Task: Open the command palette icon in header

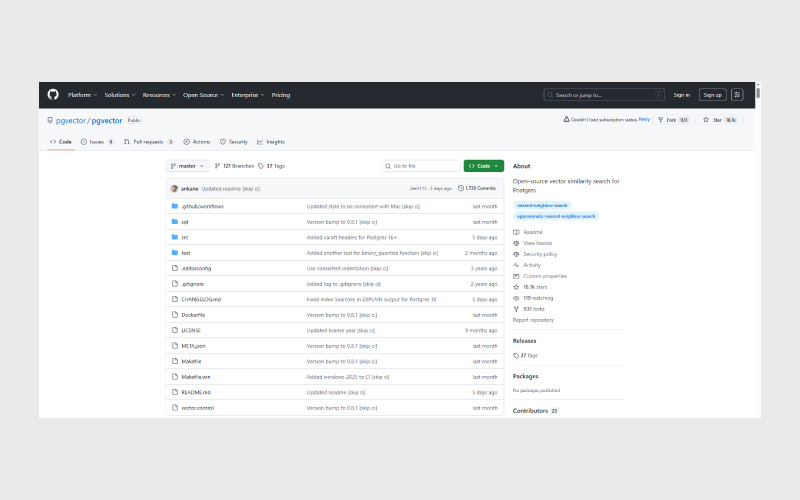Action: coord(657,95)
